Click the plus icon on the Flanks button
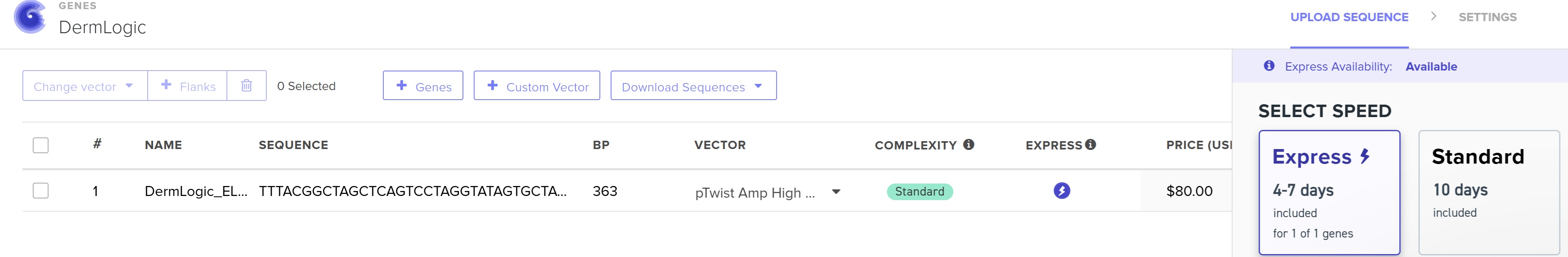1568x257 pixels. point(166,85)
